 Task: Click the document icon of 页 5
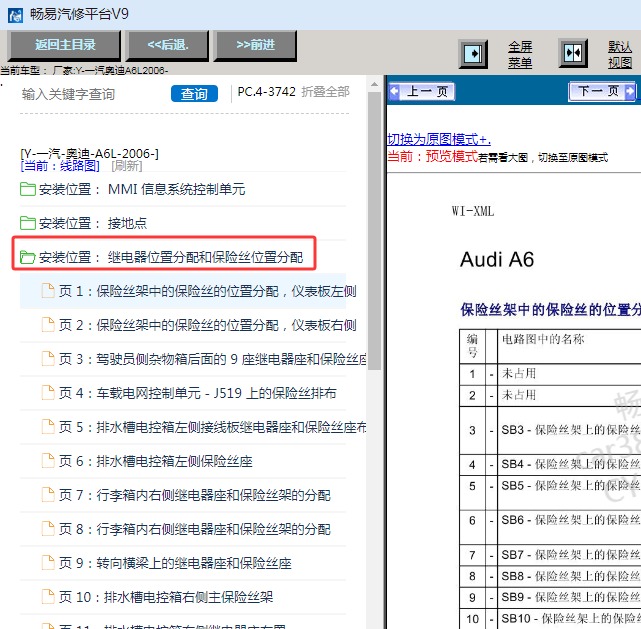(48, 426)
